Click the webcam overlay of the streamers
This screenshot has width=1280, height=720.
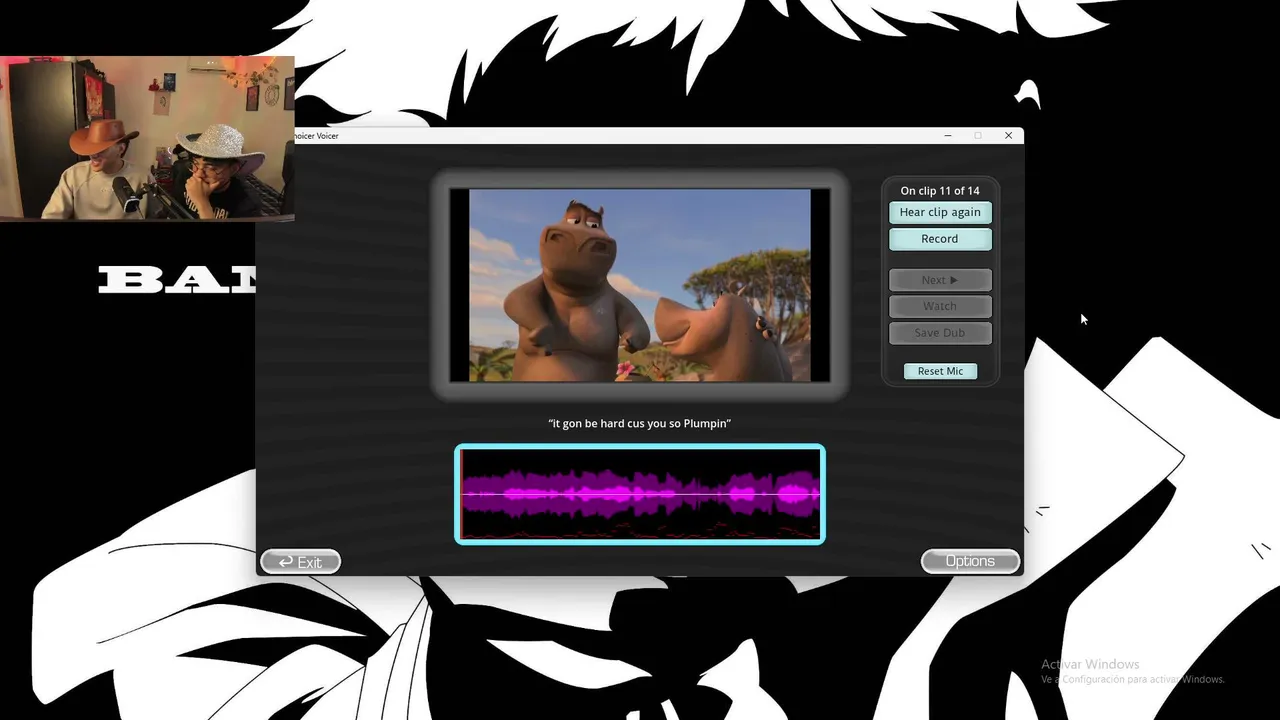[147, 138]
